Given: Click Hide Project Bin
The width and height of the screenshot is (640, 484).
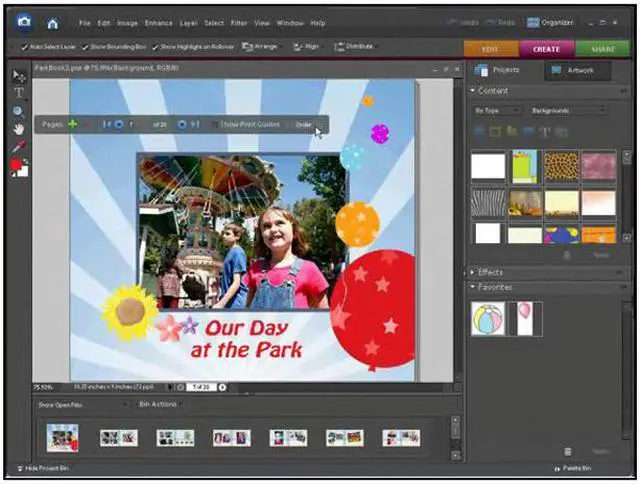Looking at the screenshot, I should (x=43, y=468).
